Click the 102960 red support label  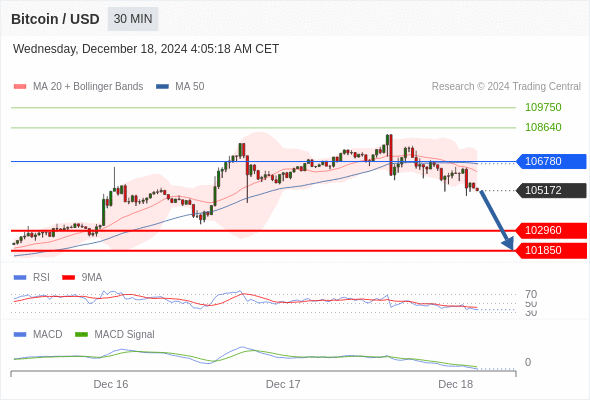(x=551, y=230)
